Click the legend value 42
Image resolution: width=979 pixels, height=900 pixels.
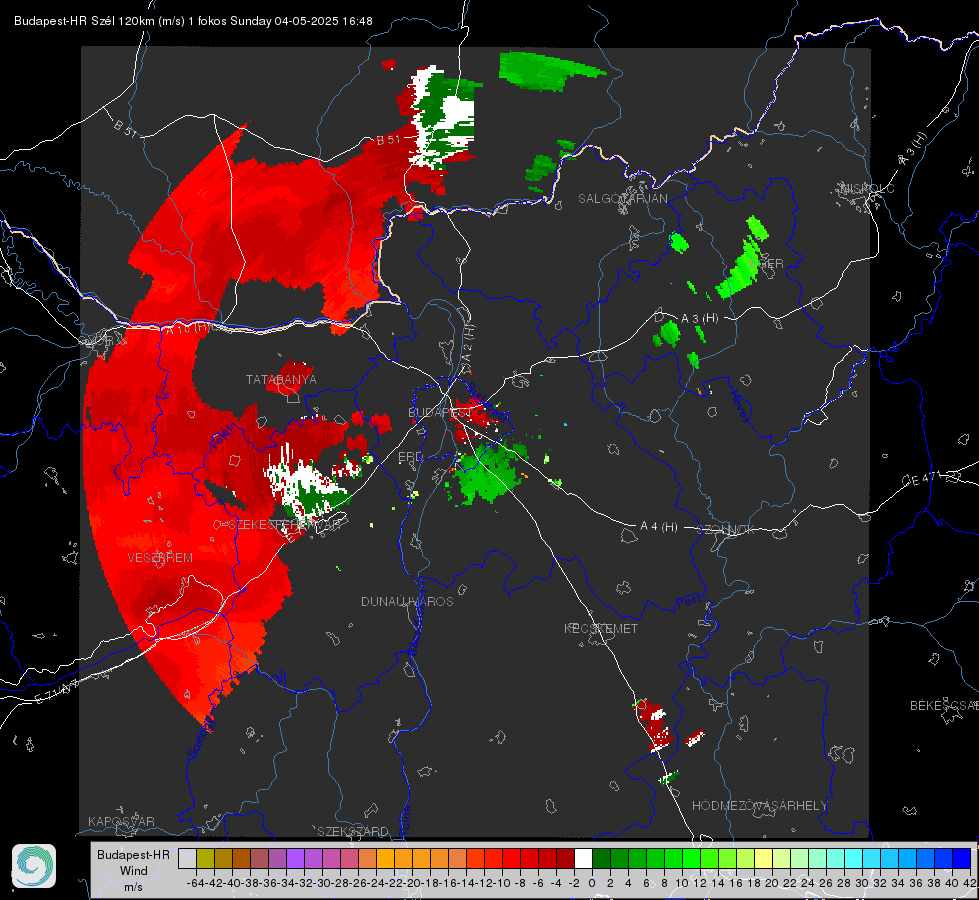tap(970, 883)
